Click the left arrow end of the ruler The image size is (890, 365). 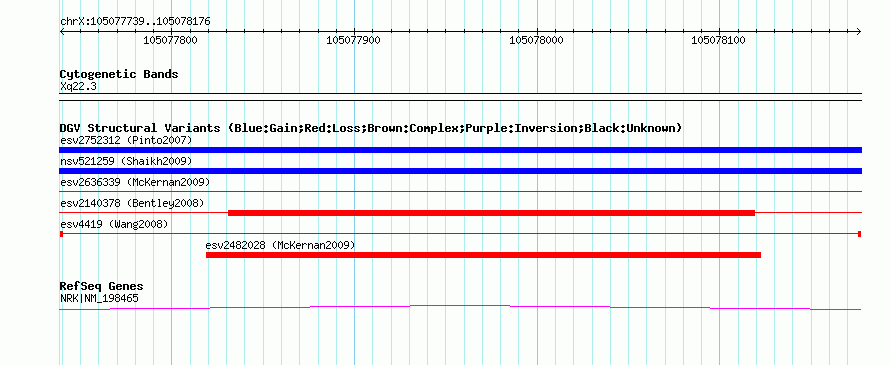[x=62, y=31]
